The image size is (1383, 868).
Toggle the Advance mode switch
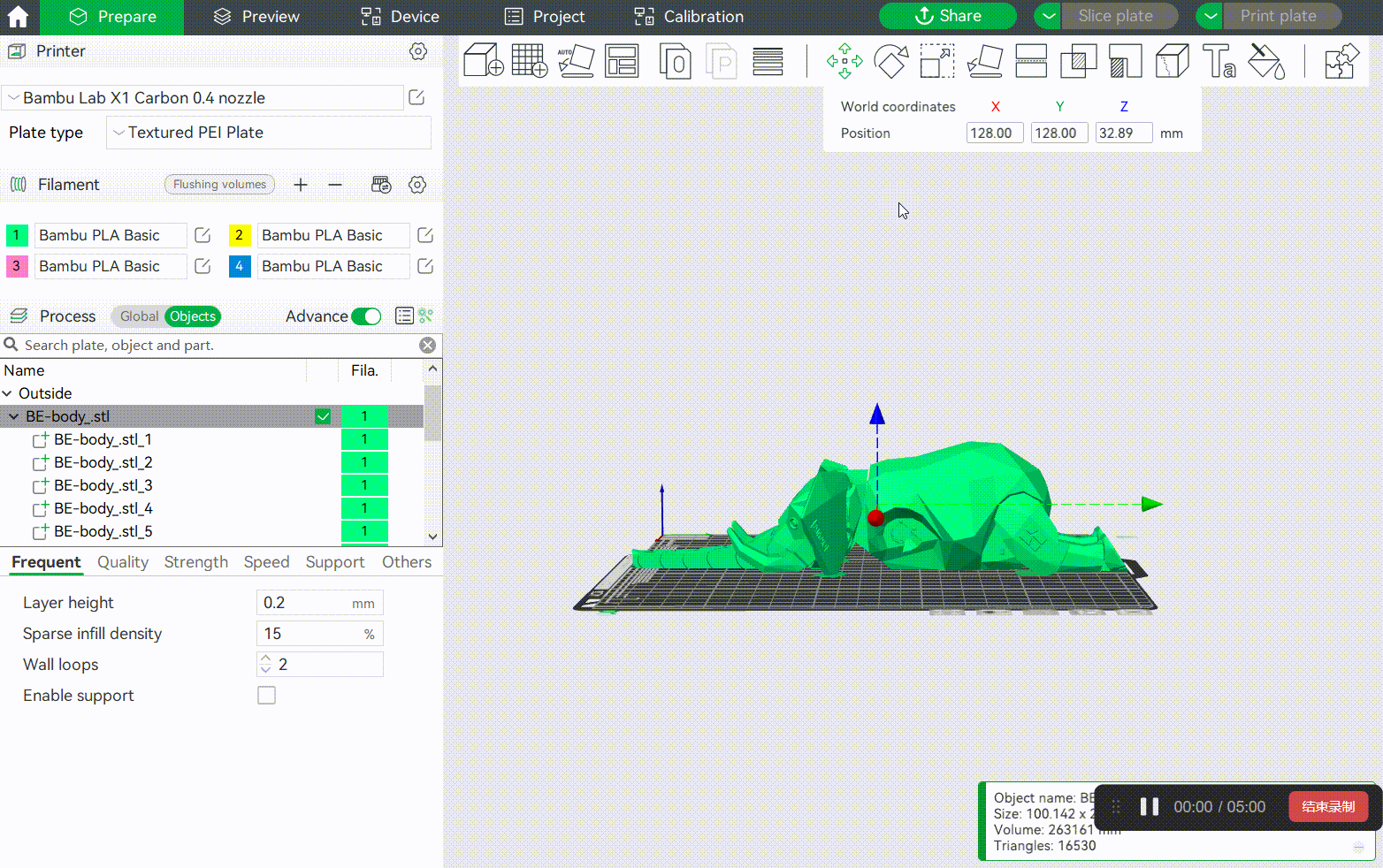pos(366,316)
